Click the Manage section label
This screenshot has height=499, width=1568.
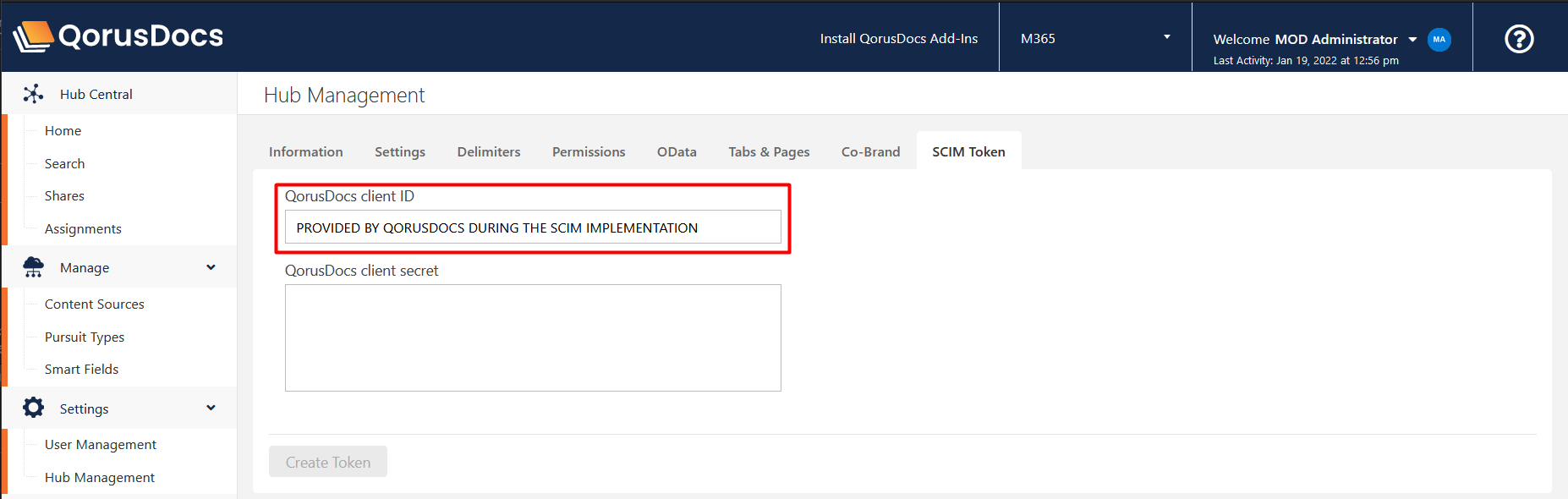pyautogui.click(x=85, y=267)
